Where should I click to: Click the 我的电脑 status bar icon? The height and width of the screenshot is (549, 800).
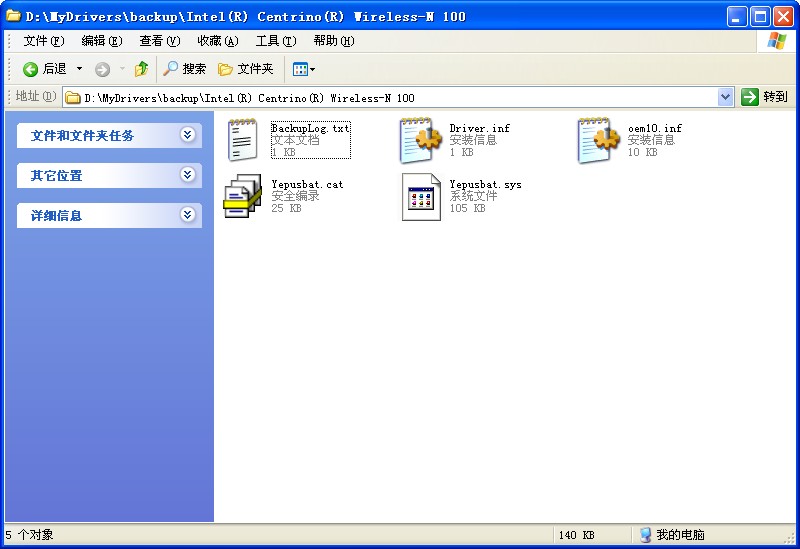[646, 535]
